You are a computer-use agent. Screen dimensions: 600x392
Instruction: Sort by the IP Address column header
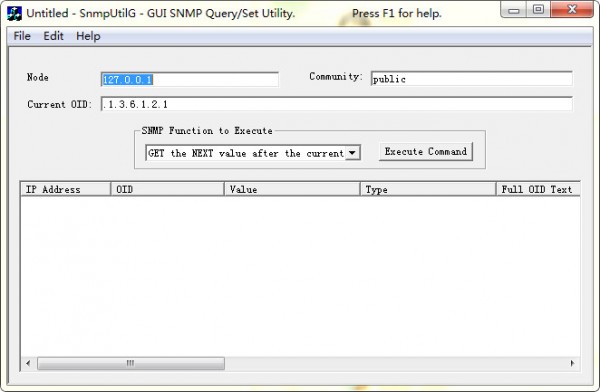pyautogui.click(x=65, y=189)
